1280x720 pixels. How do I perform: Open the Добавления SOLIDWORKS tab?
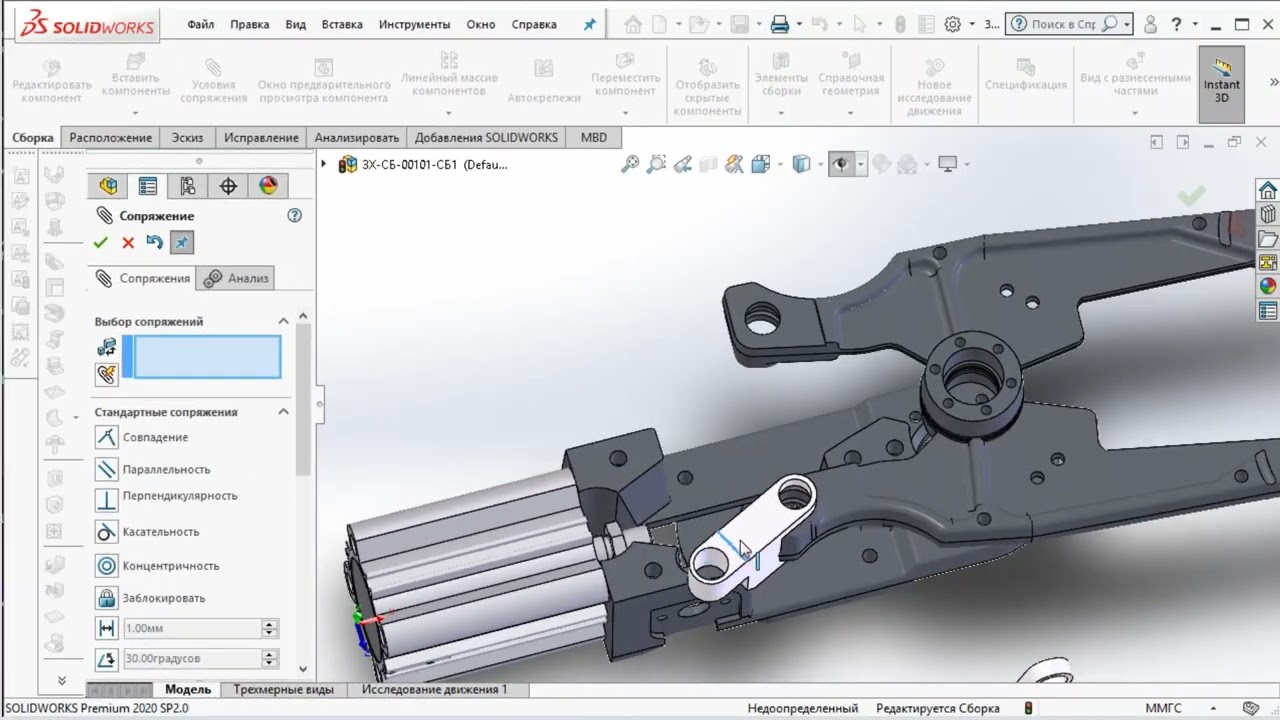pyautogui.click(x=486, y=137)
